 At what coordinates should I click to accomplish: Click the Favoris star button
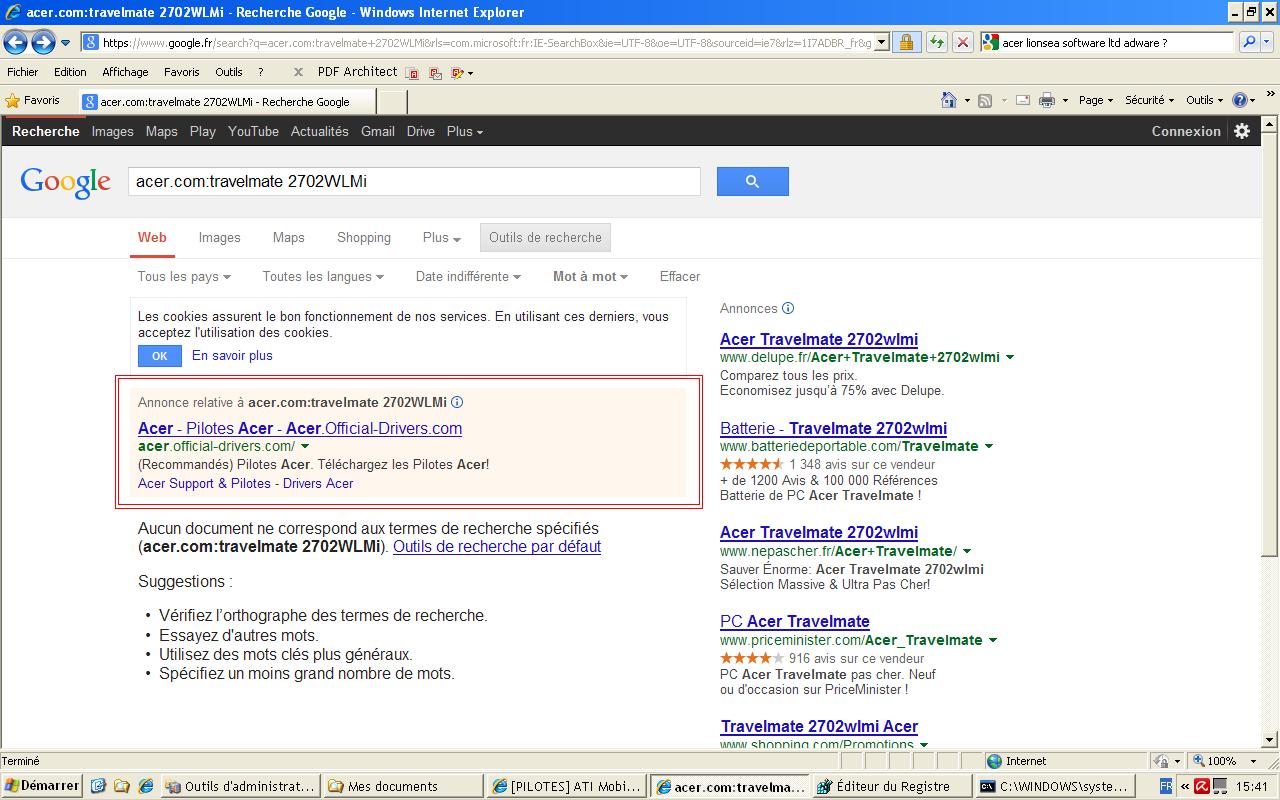pos(33,101)
